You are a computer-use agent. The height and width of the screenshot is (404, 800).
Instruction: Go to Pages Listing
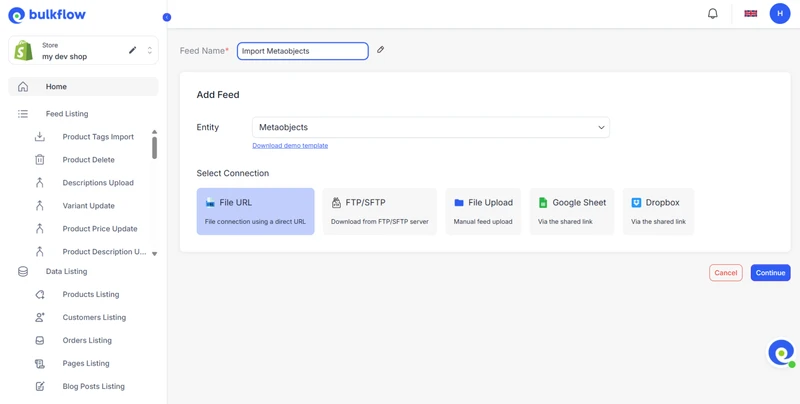point(86,363)
